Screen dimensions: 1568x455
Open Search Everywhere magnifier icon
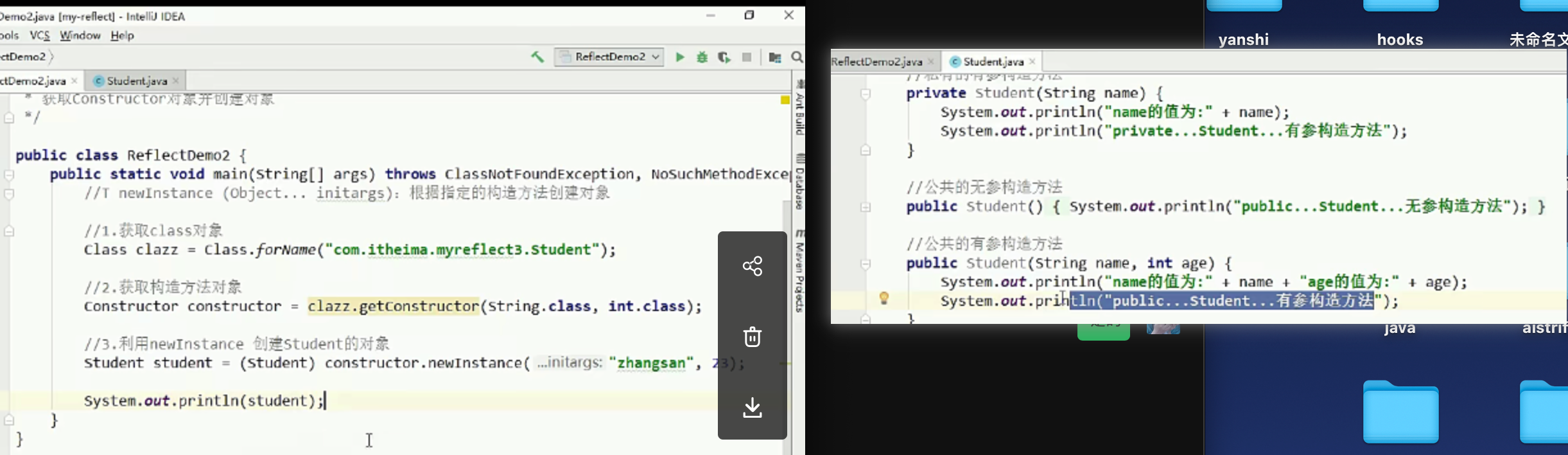(797, 57)
